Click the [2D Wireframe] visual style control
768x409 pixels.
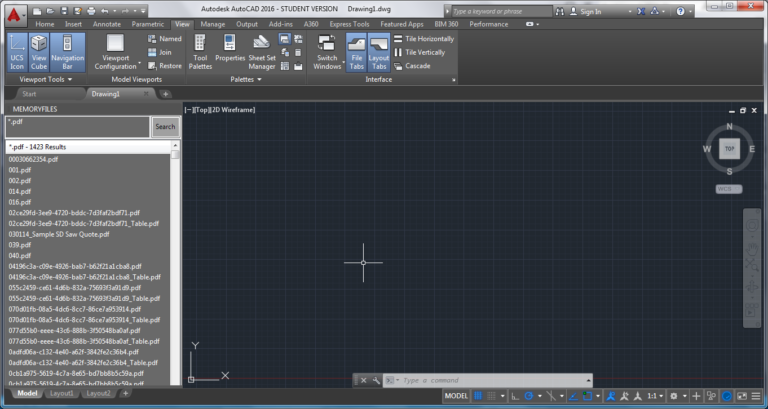coord(233,110)
